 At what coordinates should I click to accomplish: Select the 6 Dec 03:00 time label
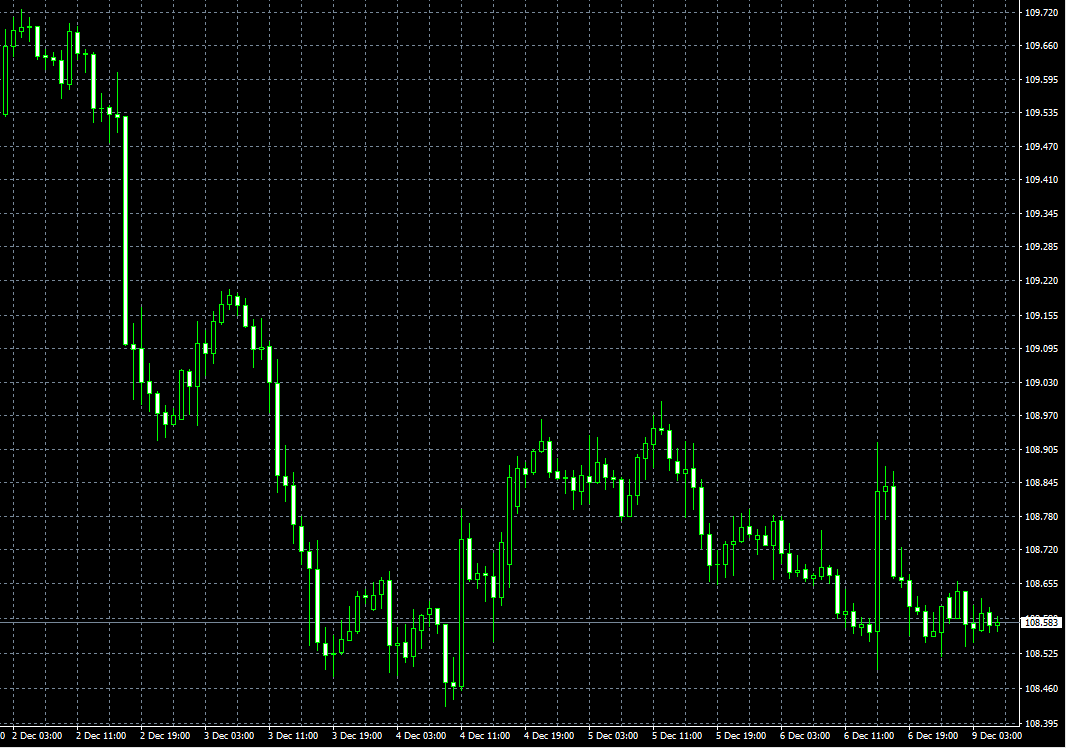(x=805, y=736)
